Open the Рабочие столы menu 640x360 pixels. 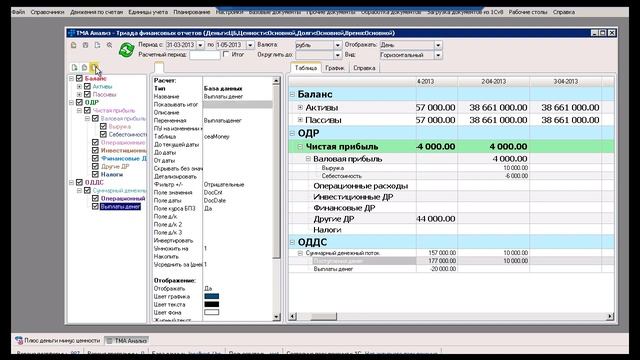(x=527, y=12)
